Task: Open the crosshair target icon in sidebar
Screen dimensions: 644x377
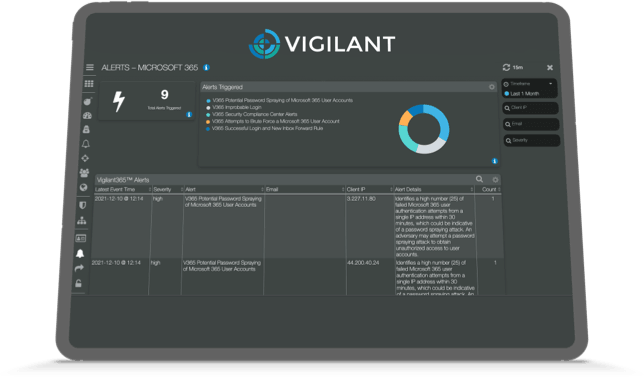Action: click(85, 158)
